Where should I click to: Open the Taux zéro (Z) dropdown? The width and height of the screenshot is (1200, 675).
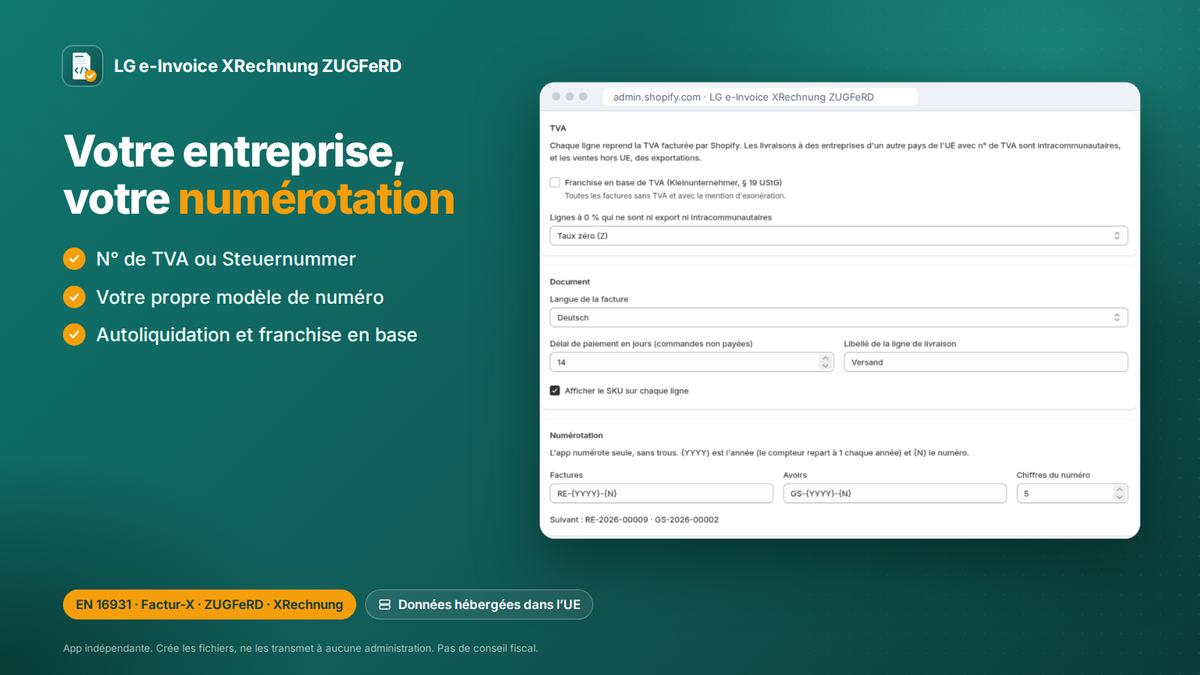coord(839,236)
